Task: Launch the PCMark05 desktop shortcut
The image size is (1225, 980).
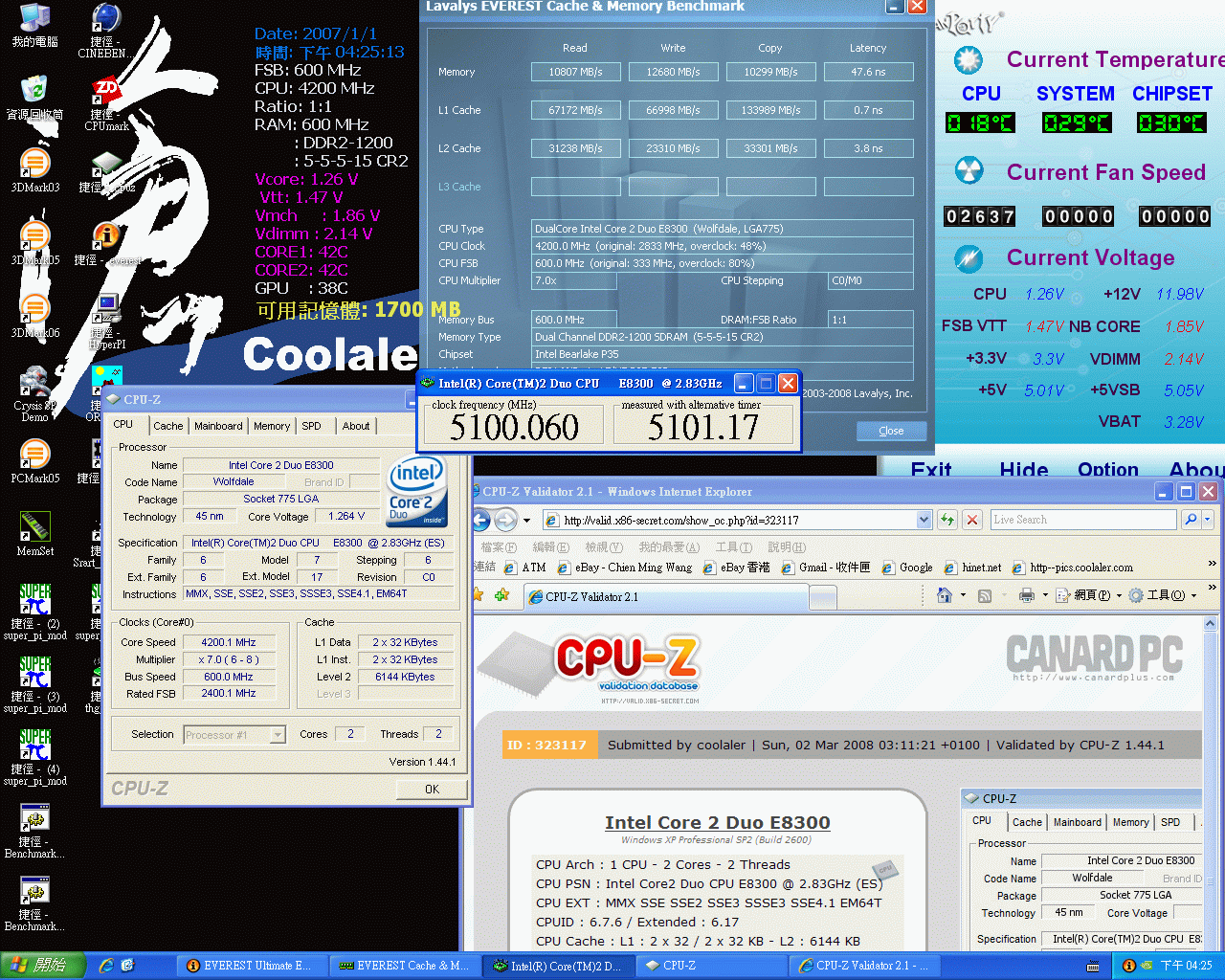Action: pyautogui.click(x=34, y=461)
